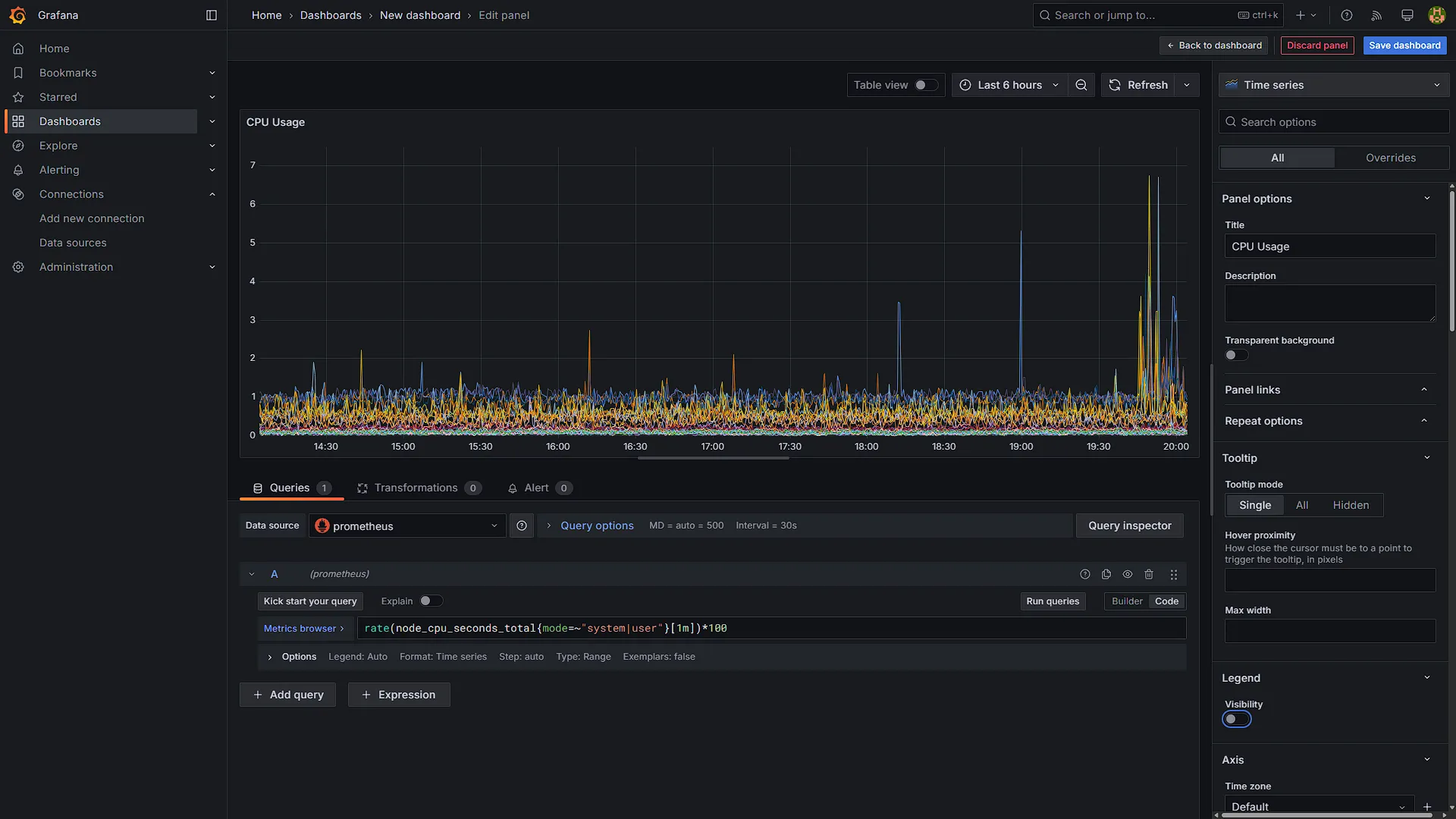
Task: Open Data sources menu item
Action: pyautogui.click(x=73, y=243)
